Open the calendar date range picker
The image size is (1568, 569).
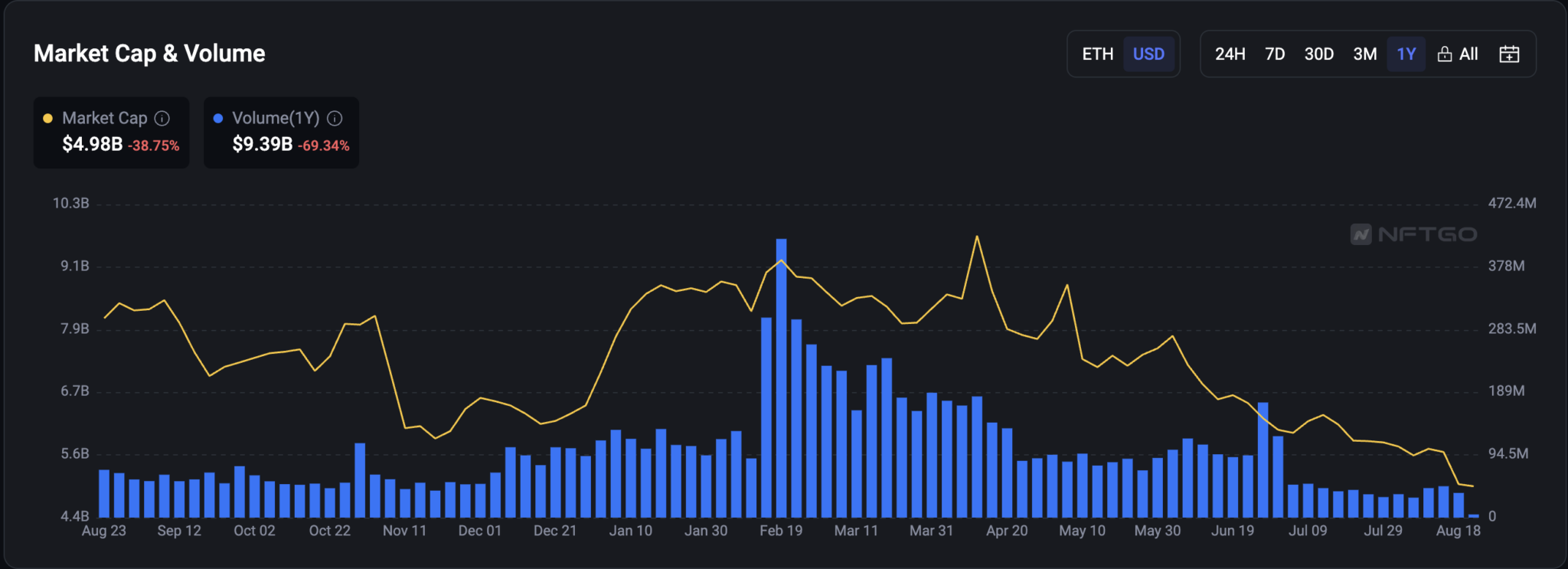click(1509, 54)
